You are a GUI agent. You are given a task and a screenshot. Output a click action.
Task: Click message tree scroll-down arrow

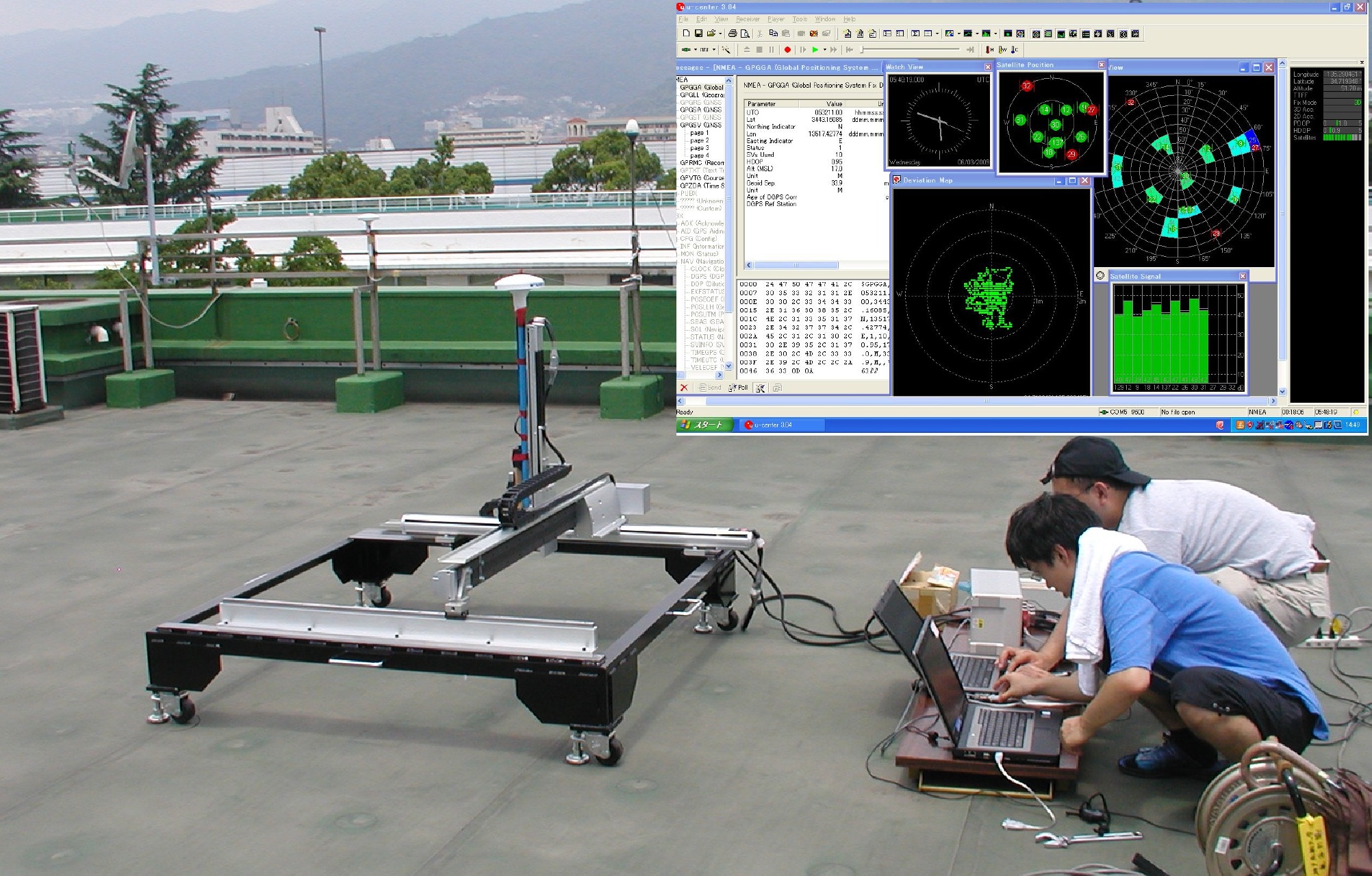[729, 366]
